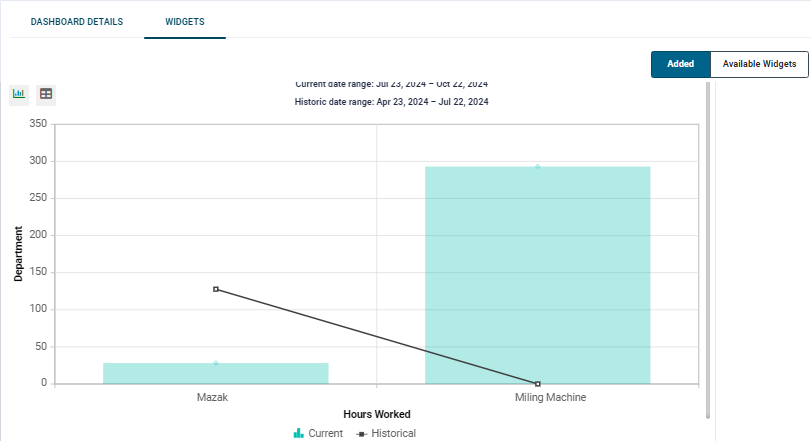
Task: Show the Available Widgets list
Action: pos(759,64)
